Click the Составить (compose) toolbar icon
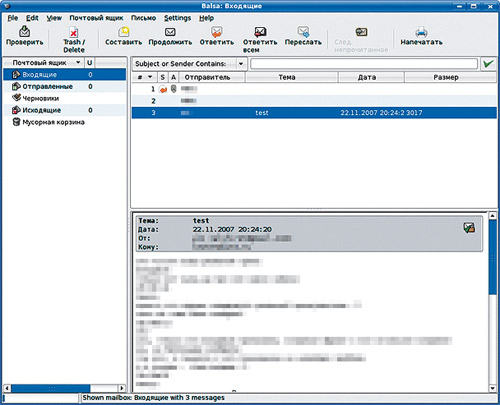 pos(124,32)
